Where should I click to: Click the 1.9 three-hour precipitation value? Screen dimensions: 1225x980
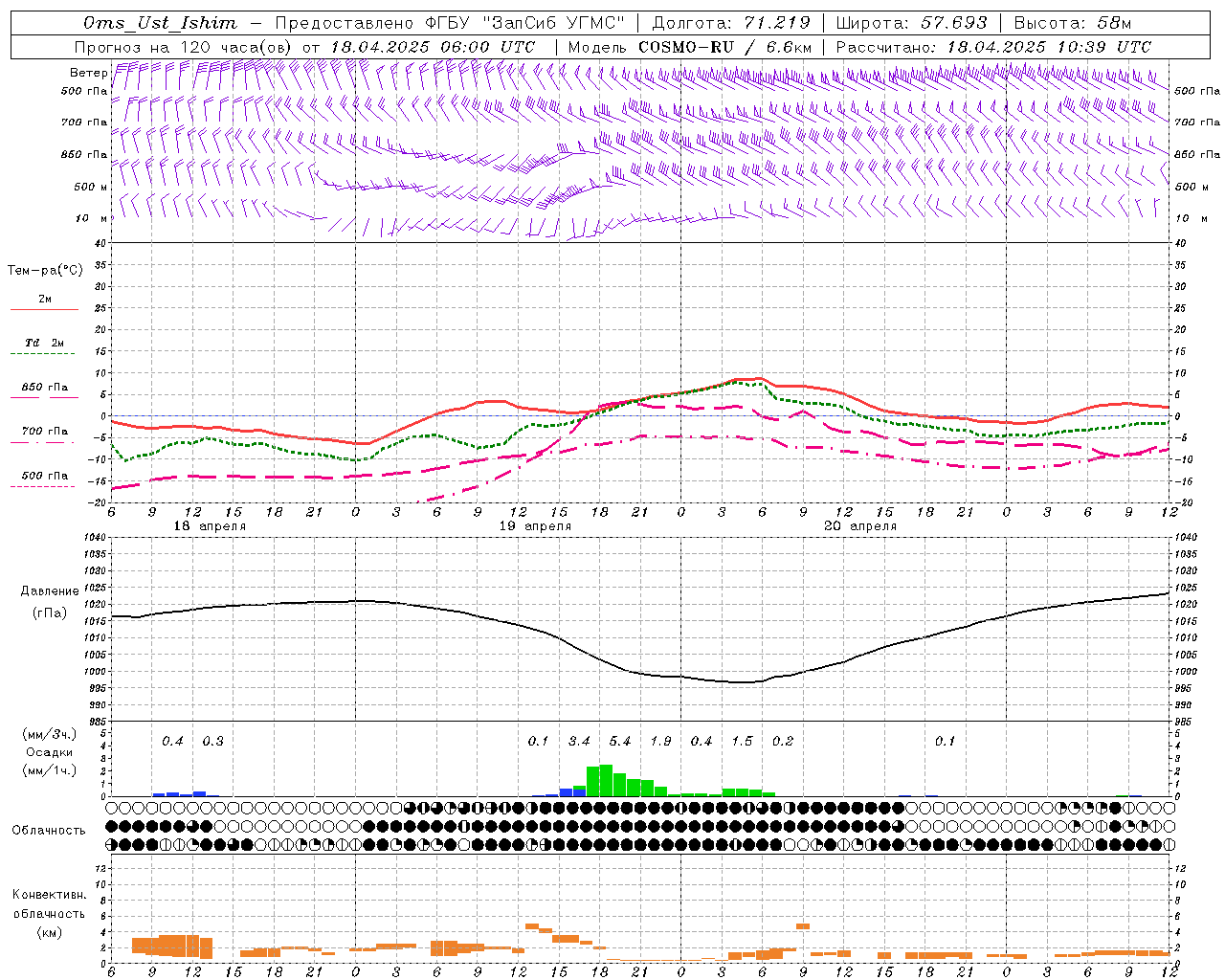[660, 742]
